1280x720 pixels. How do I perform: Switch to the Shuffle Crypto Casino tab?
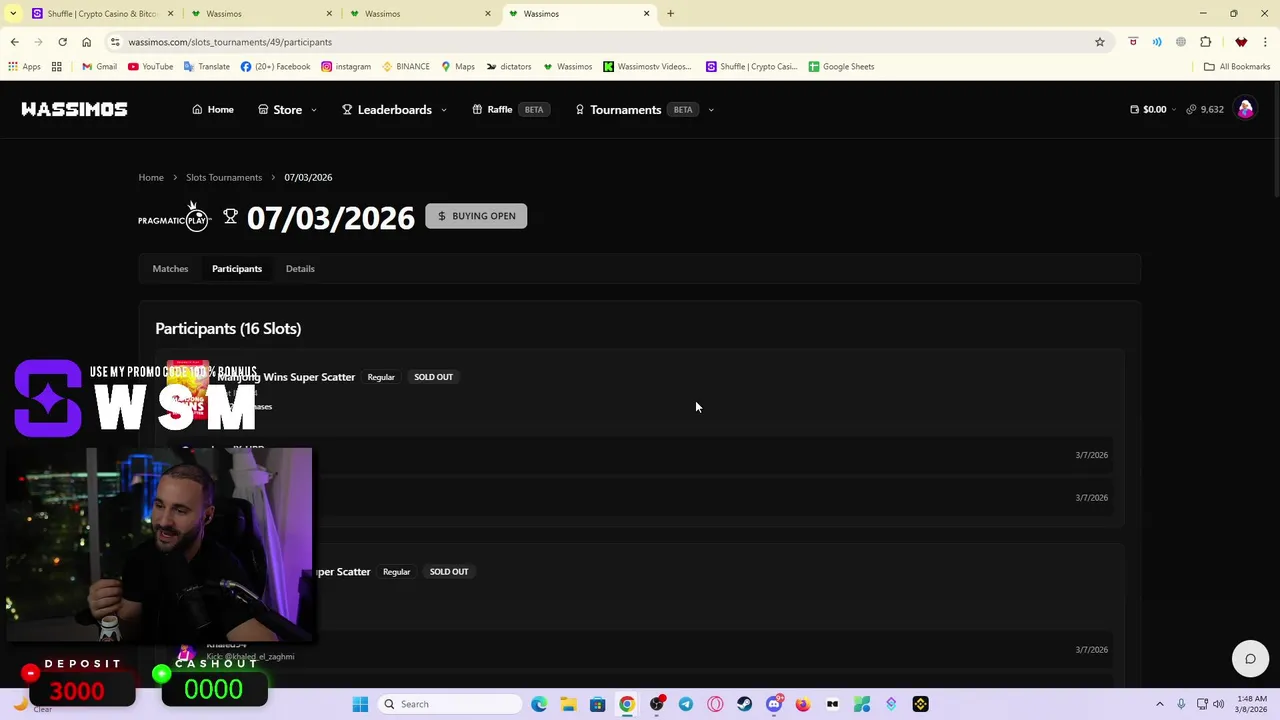pyautogui.click(x=100, y=14)
